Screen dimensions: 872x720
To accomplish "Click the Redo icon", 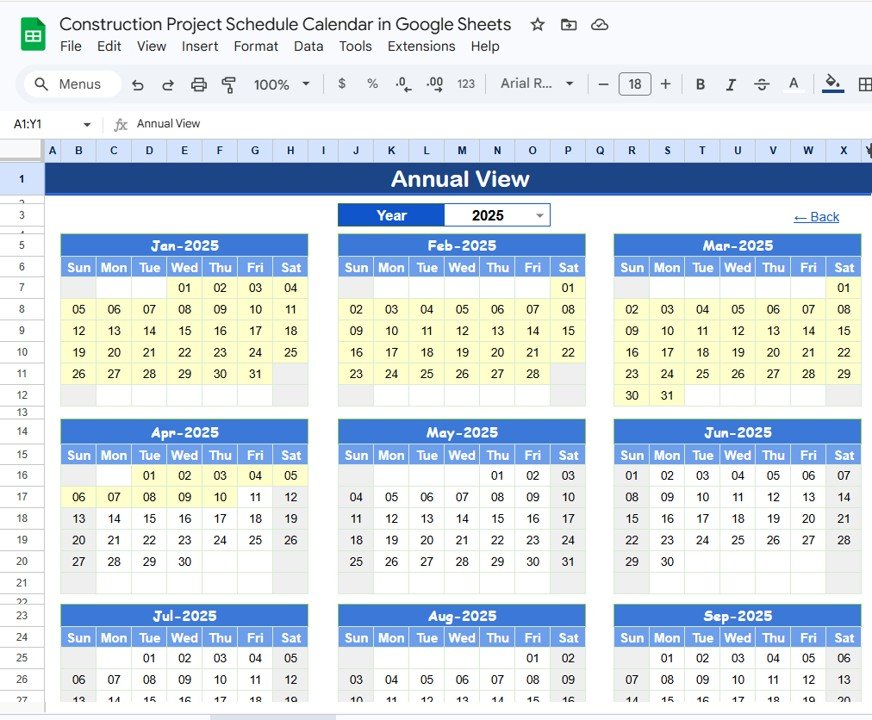I will (167, 84).
